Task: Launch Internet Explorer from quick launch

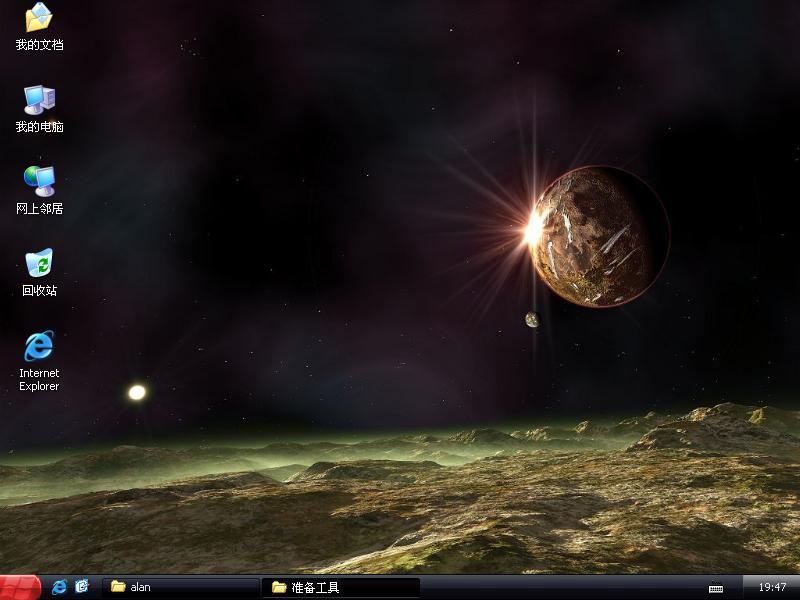Action: 59,587
